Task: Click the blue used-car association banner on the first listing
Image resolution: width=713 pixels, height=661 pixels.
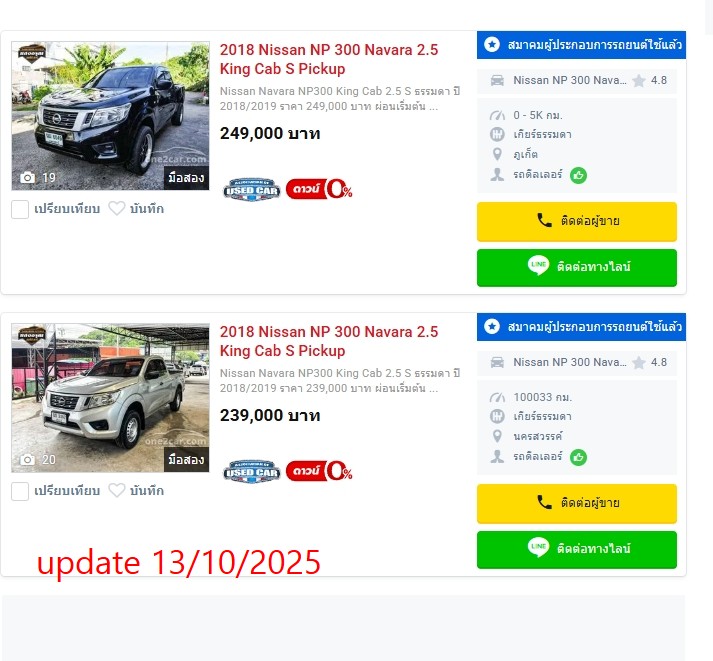Action: pyautogui.click(x=581, y=45)
